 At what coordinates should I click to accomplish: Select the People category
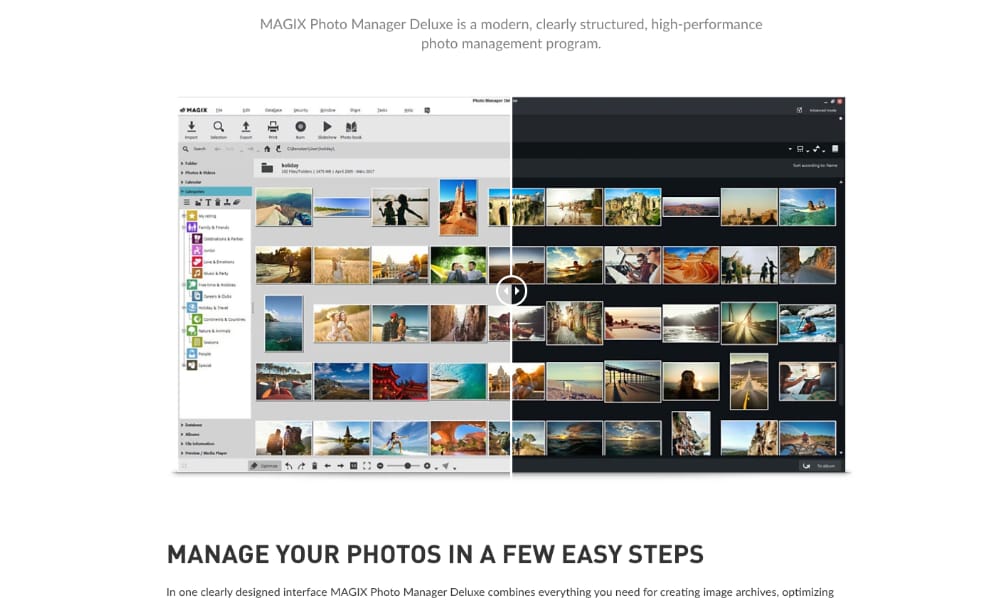[199, 354]
